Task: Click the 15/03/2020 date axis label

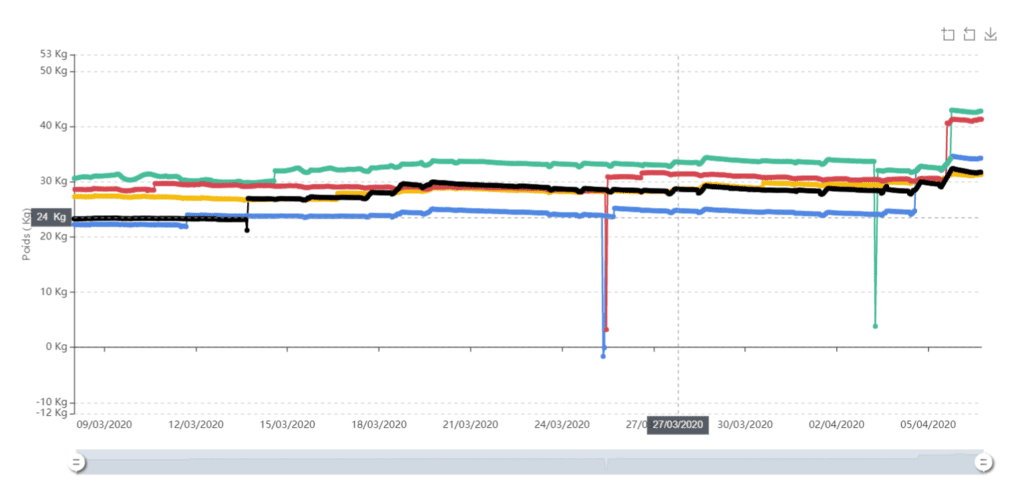Action: (288, 425)
